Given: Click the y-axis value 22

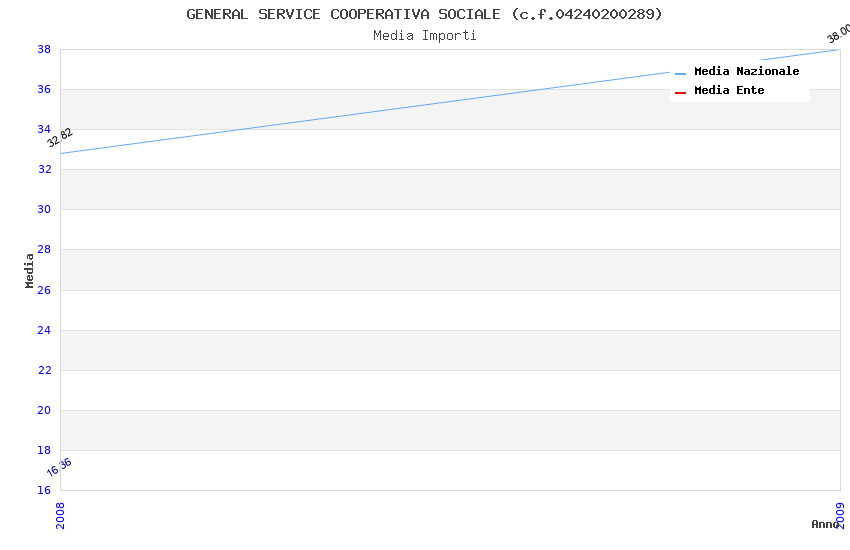Looking at the screenshot, I should pyautogui.click(x=44, y=371).
